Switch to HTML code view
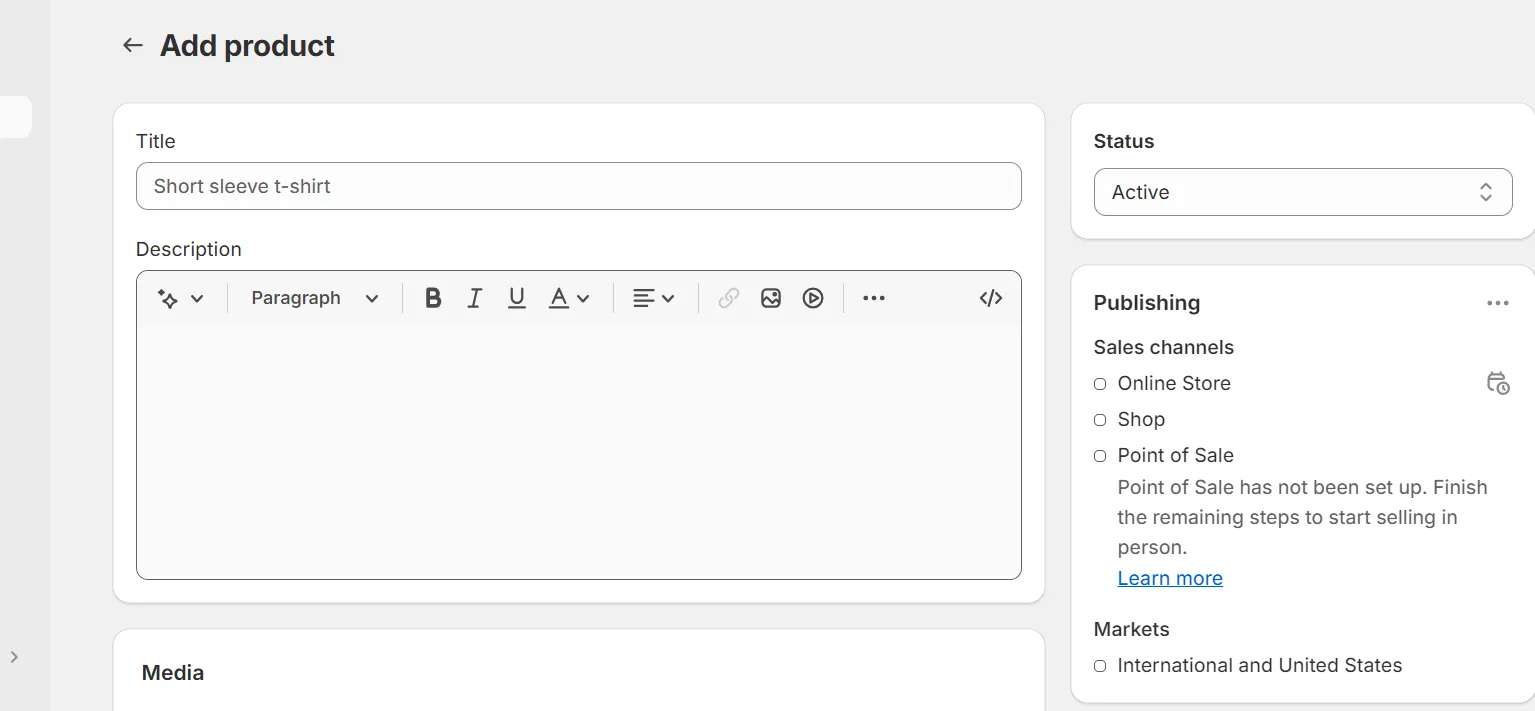 pyautogui.click(x=991, y=298)
